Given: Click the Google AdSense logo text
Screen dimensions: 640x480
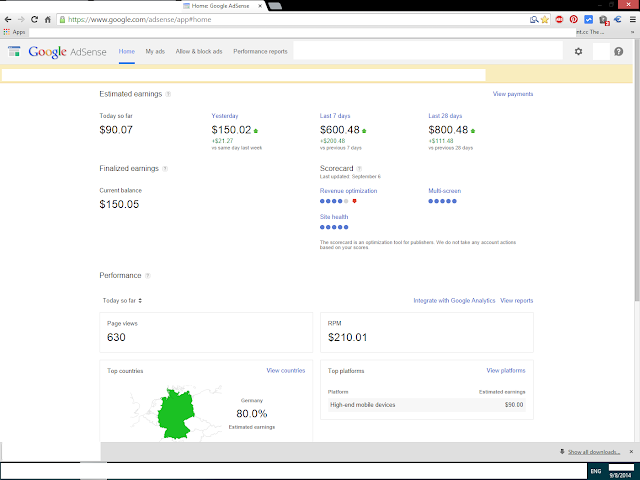Looking at the screenshot, I should [67, 52].
